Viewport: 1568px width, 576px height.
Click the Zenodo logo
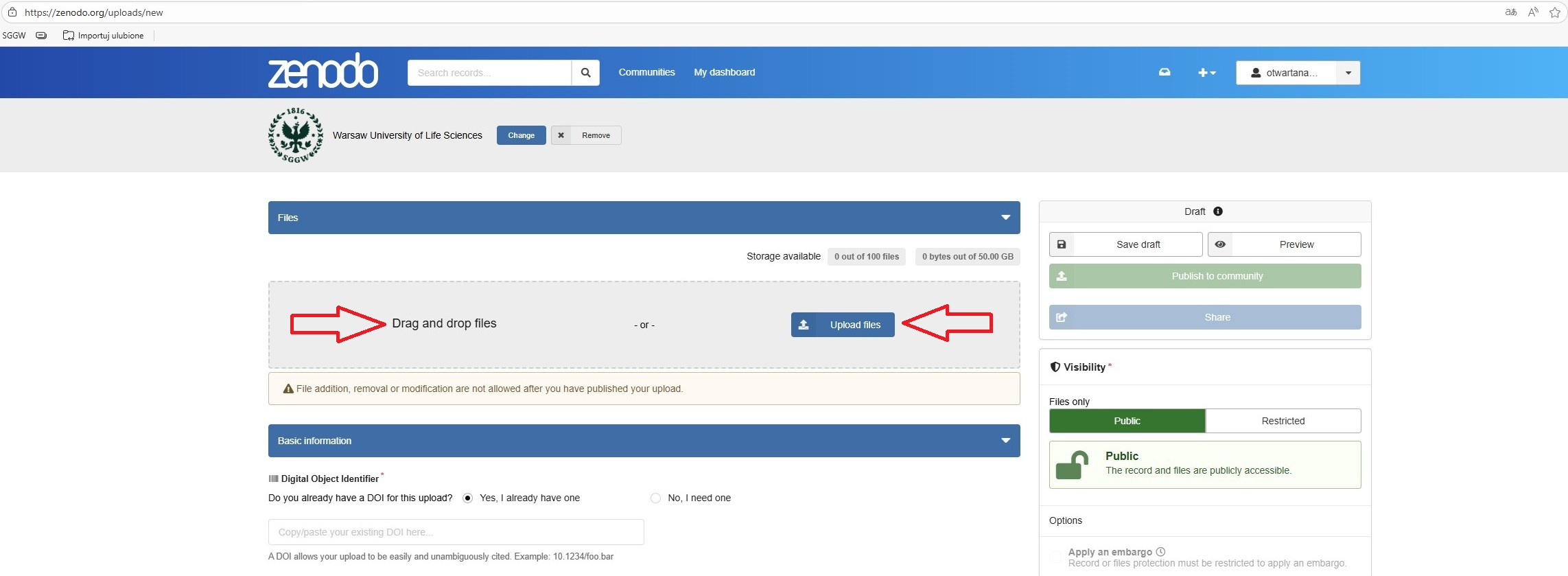point(323,71)
